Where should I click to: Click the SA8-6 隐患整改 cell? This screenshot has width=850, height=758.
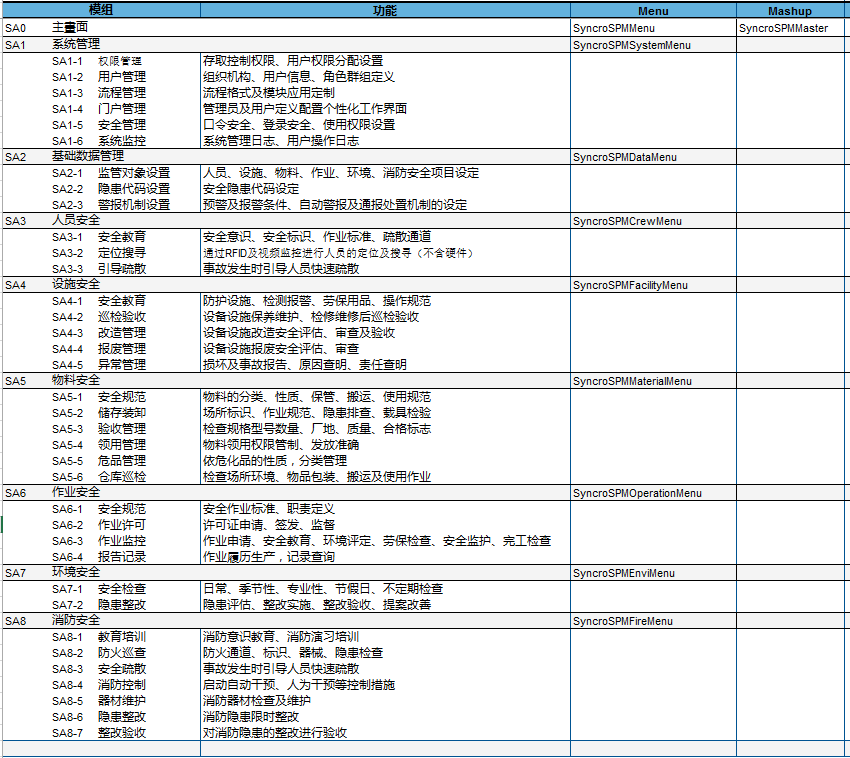pyautogui.click(x=101, y=717)
